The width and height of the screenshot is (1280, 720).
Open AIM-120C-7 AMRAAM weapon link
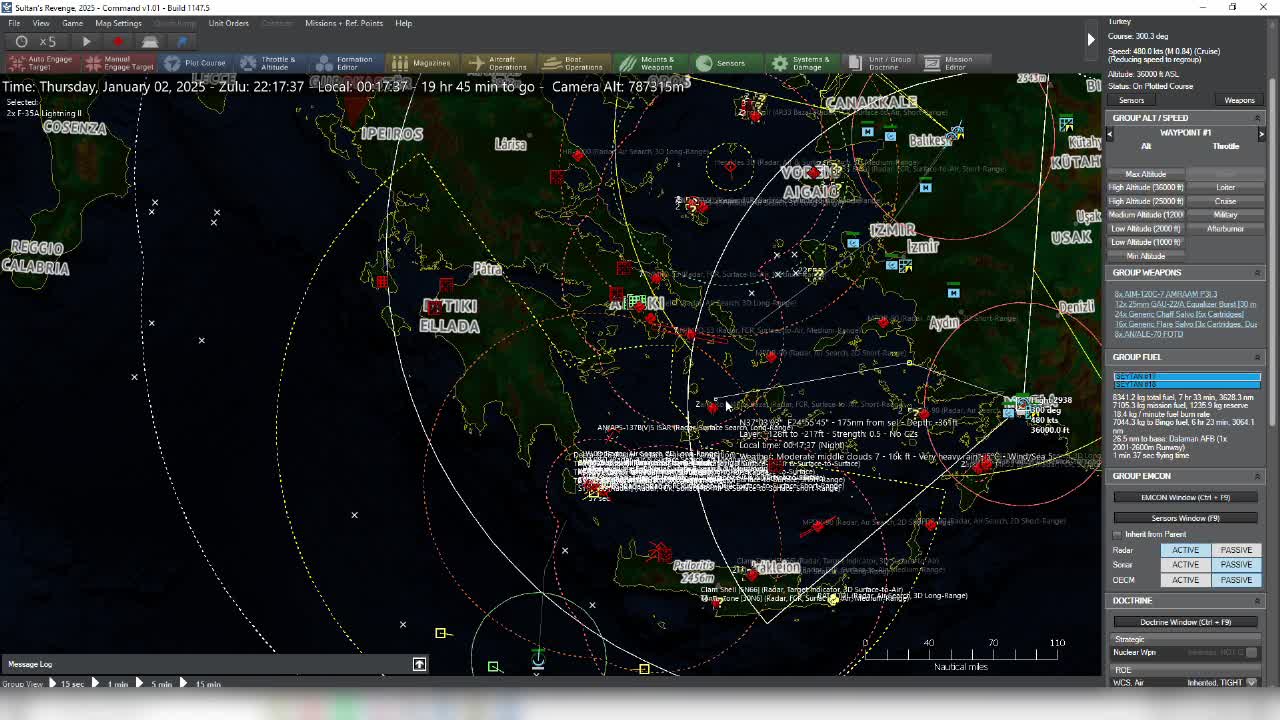[1165, 294]
